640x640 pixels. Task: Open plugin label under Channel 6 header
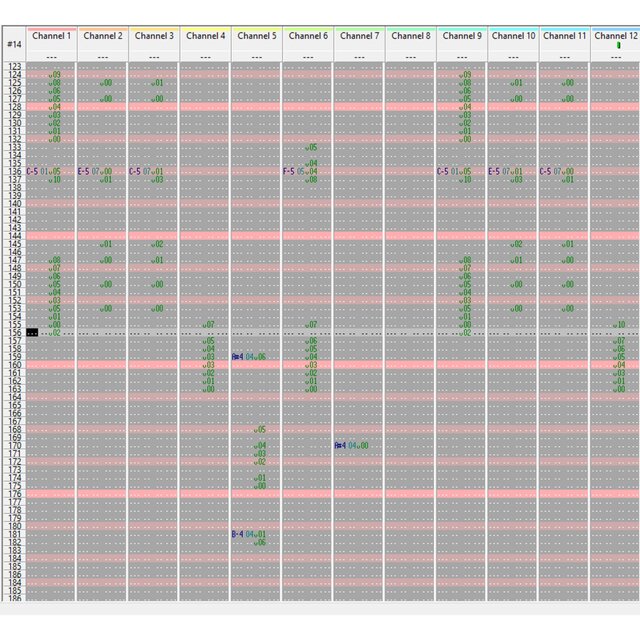click(308, 56)
